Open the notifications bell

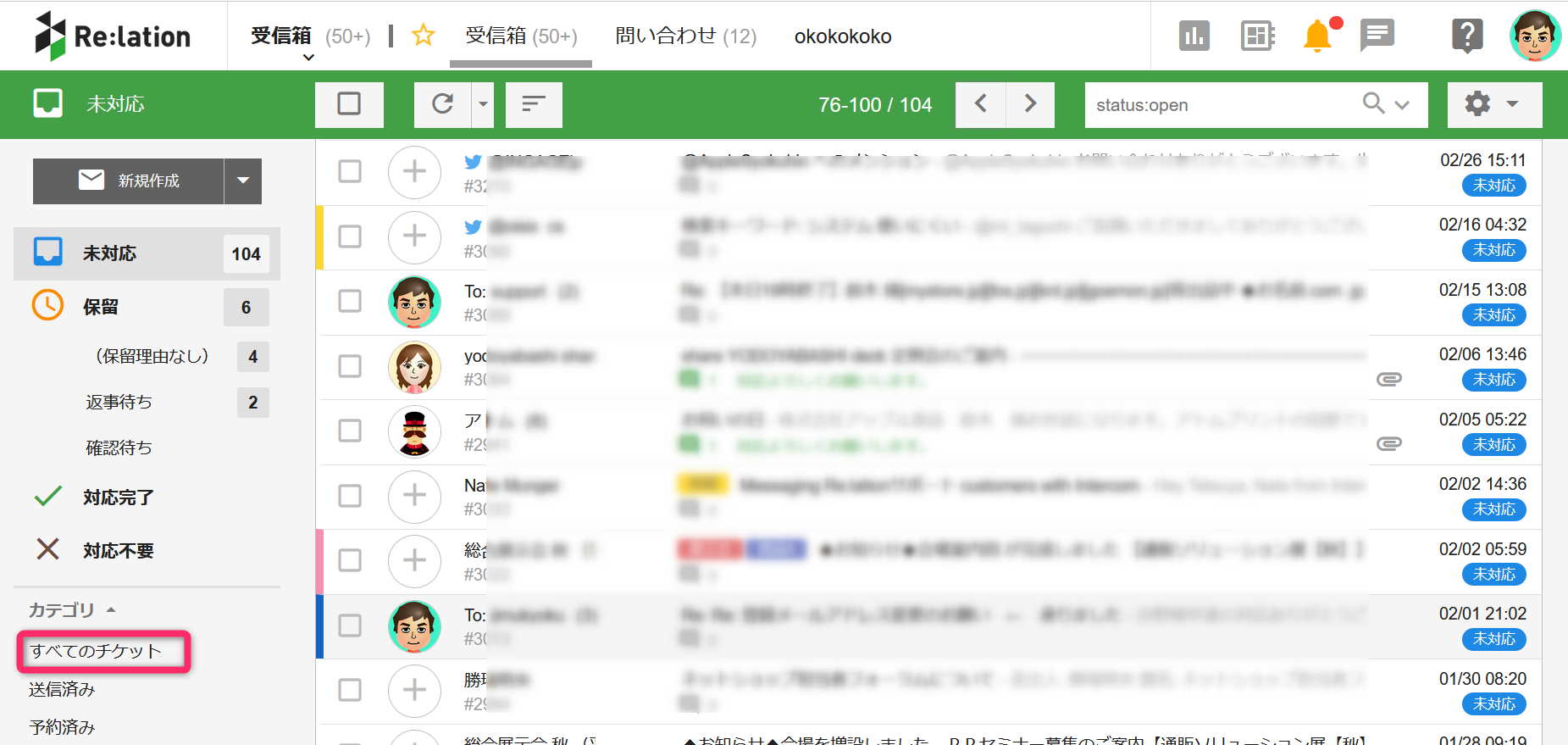(1317, 36)
